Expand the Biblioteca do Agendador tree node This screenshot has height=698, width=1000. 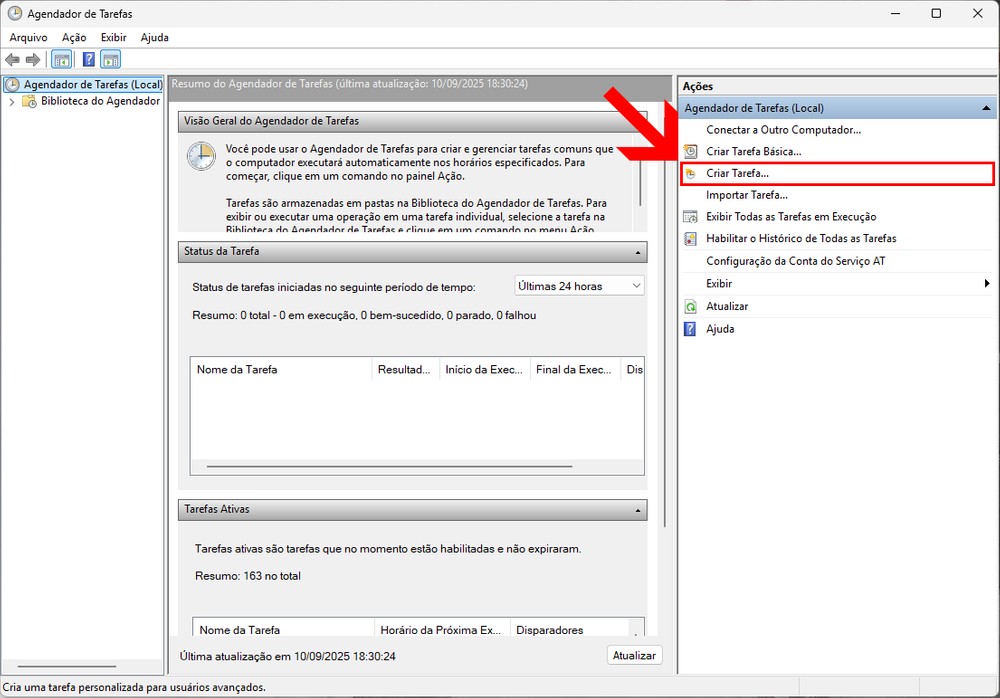[x=12, y=102]
